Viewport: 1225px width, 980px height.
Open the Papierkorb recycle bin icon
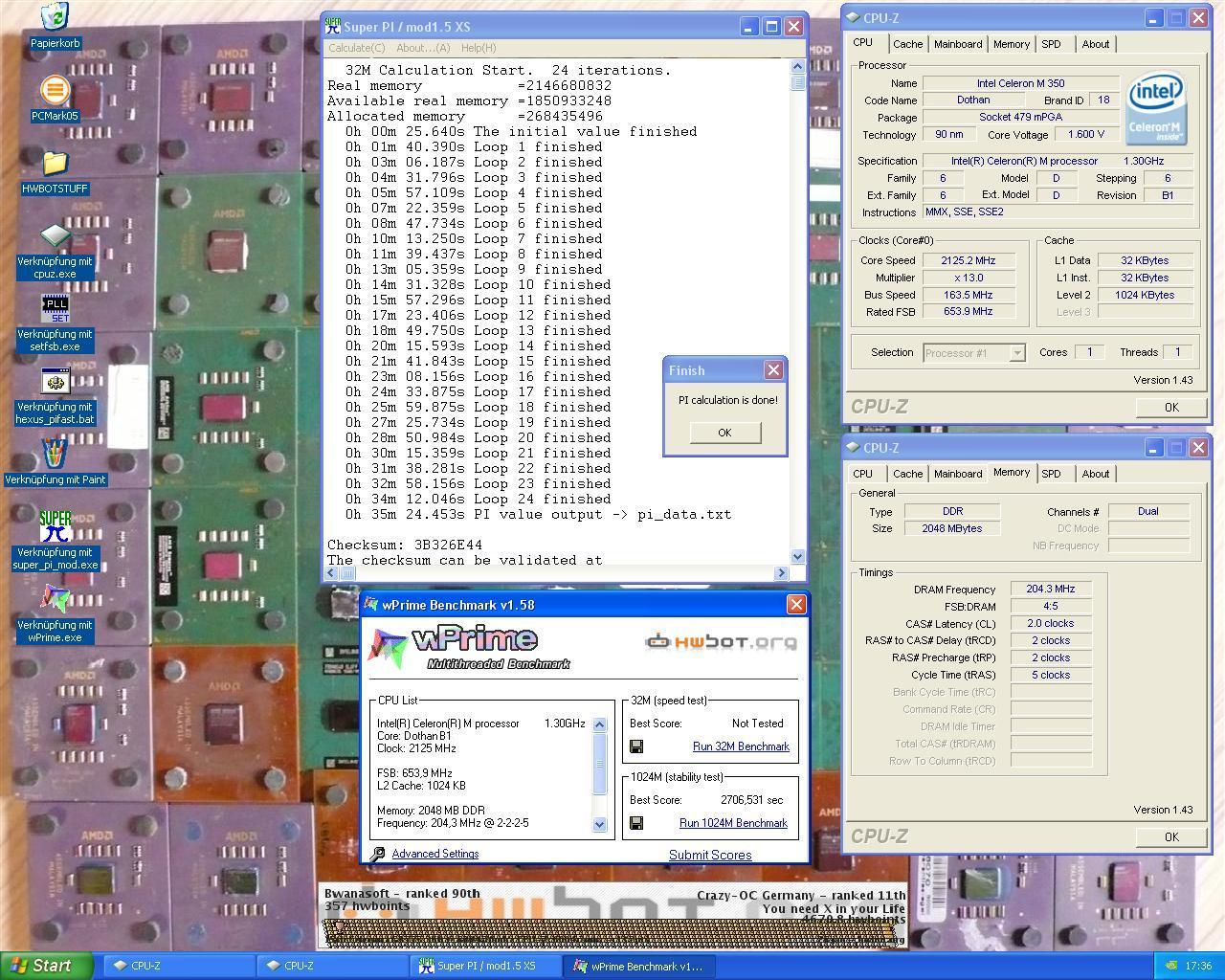(x=55, y=16)
